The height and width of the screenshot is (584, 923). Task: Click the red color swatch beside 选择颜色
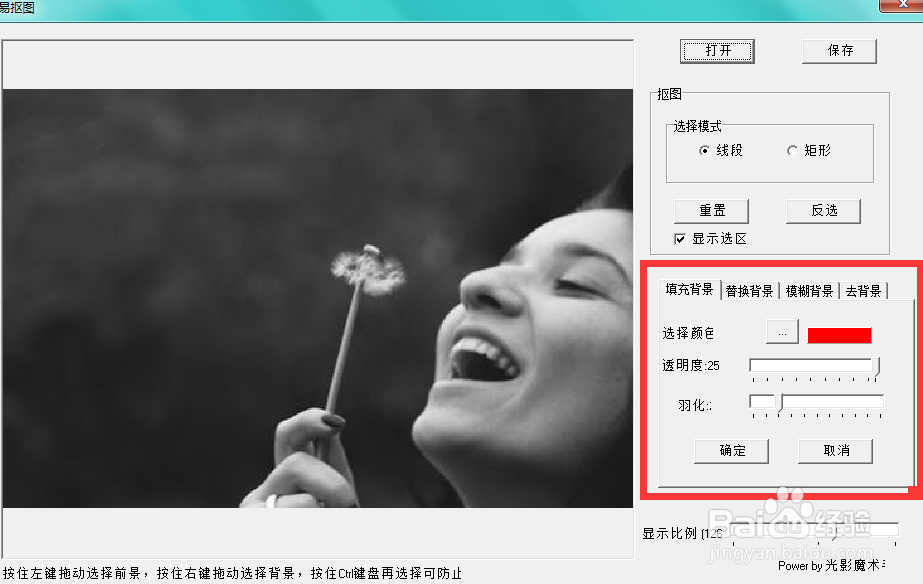click(x=839, y=334)
